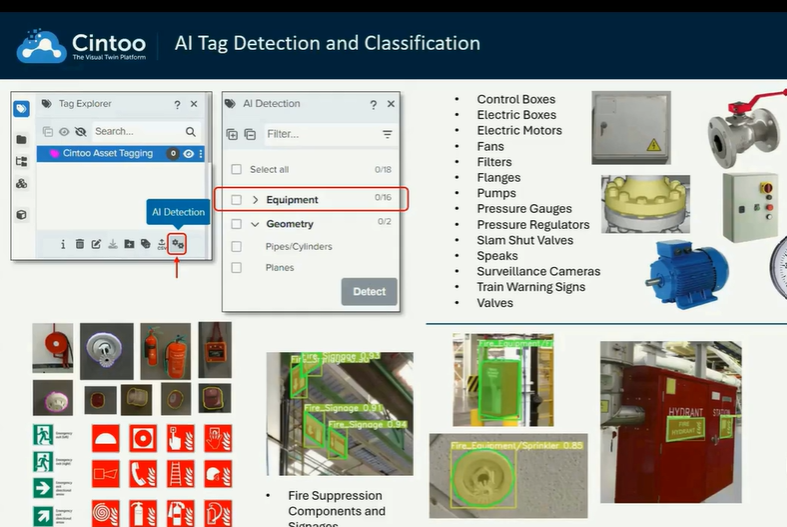Check the Select all checkbox

236,170
